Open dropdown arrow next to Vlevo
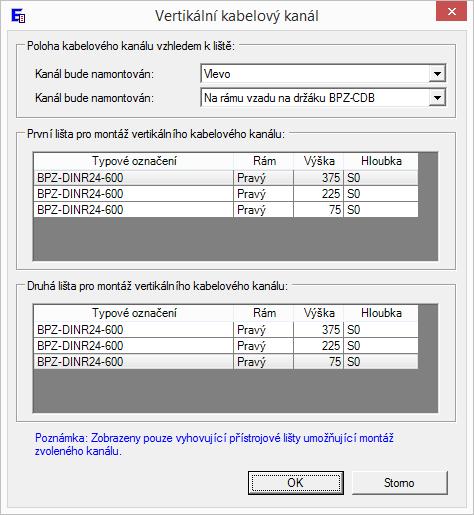Viewport: 474px width, 515px height. pos(437,74)
